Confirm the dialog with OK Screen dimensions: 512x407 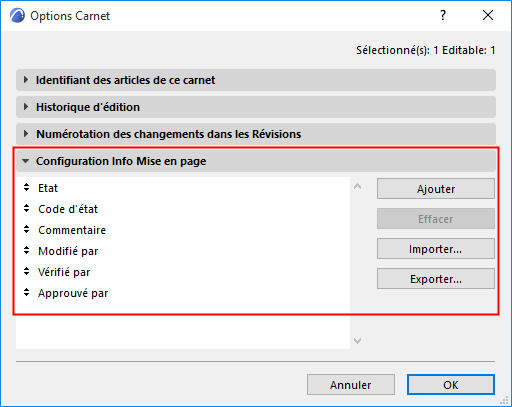451,385
